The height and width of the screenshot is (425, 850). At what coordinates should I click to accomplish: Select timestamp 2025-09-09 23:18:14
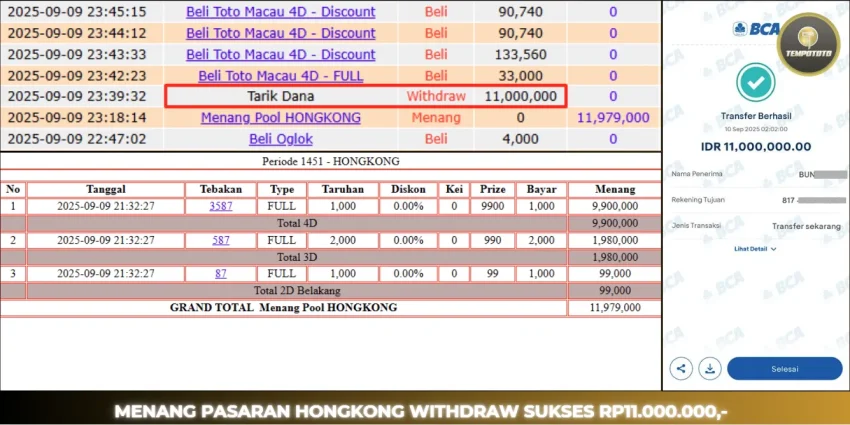[77, 118]
